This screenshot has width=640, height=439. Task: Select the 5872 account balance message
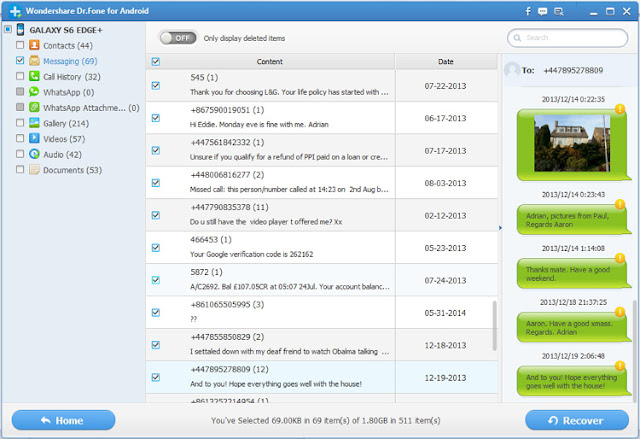coord(322,280)
